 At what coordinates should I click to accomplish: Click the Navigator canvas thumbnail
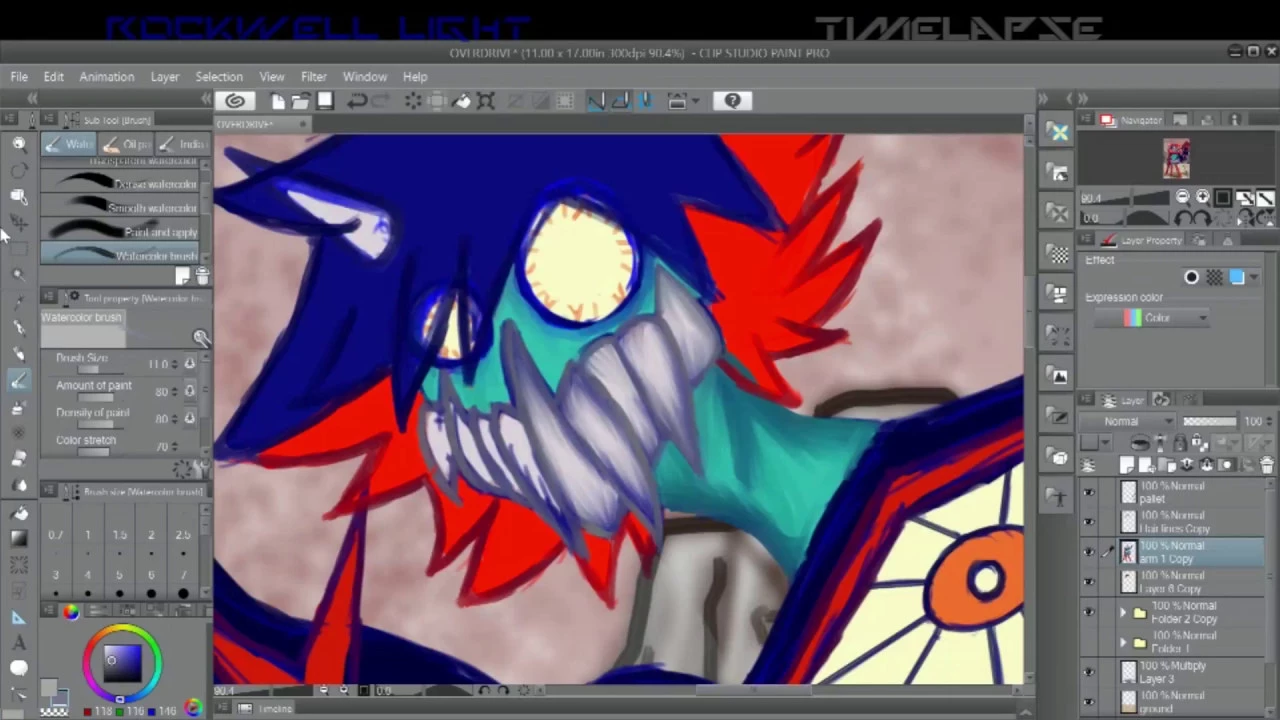point(1176,160)
